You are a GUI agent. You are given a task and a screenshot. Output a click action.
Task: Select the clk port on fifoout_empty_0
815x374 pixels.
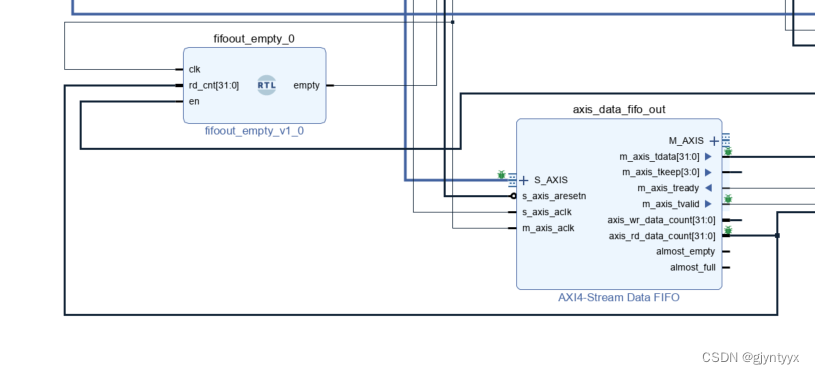(195, 69)
